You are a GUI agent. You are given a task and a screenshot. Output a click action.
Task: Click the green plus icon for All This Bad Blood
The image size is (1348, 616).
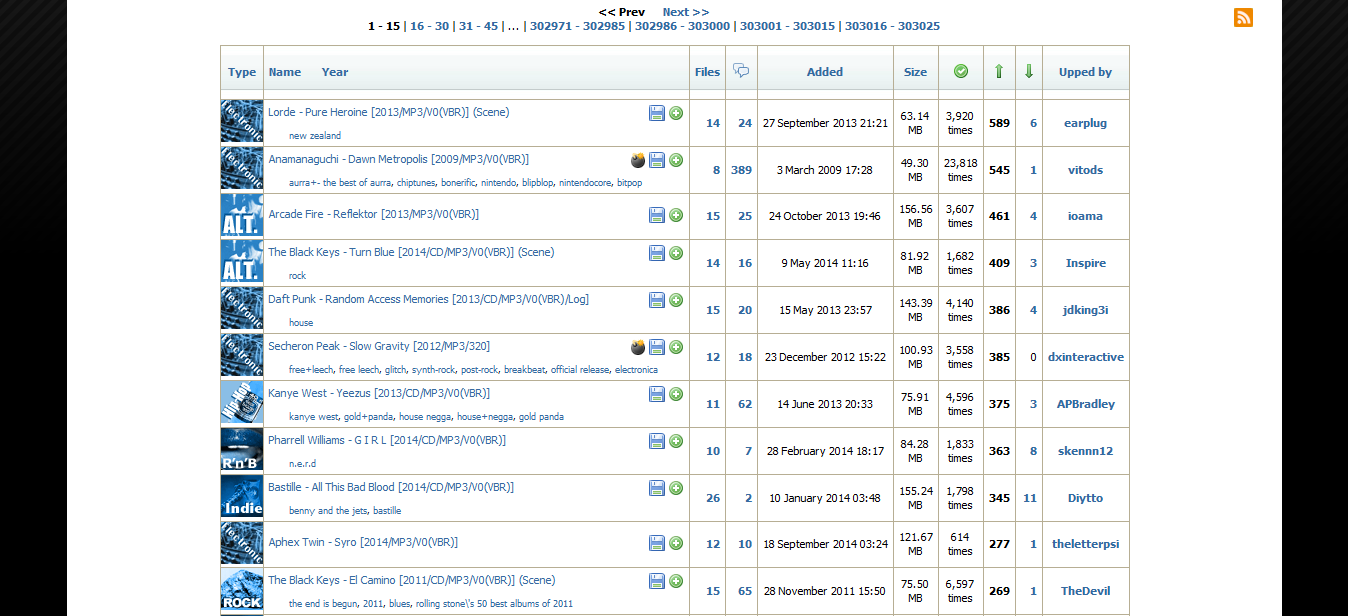pyautogui.click(x=676, y=488)
